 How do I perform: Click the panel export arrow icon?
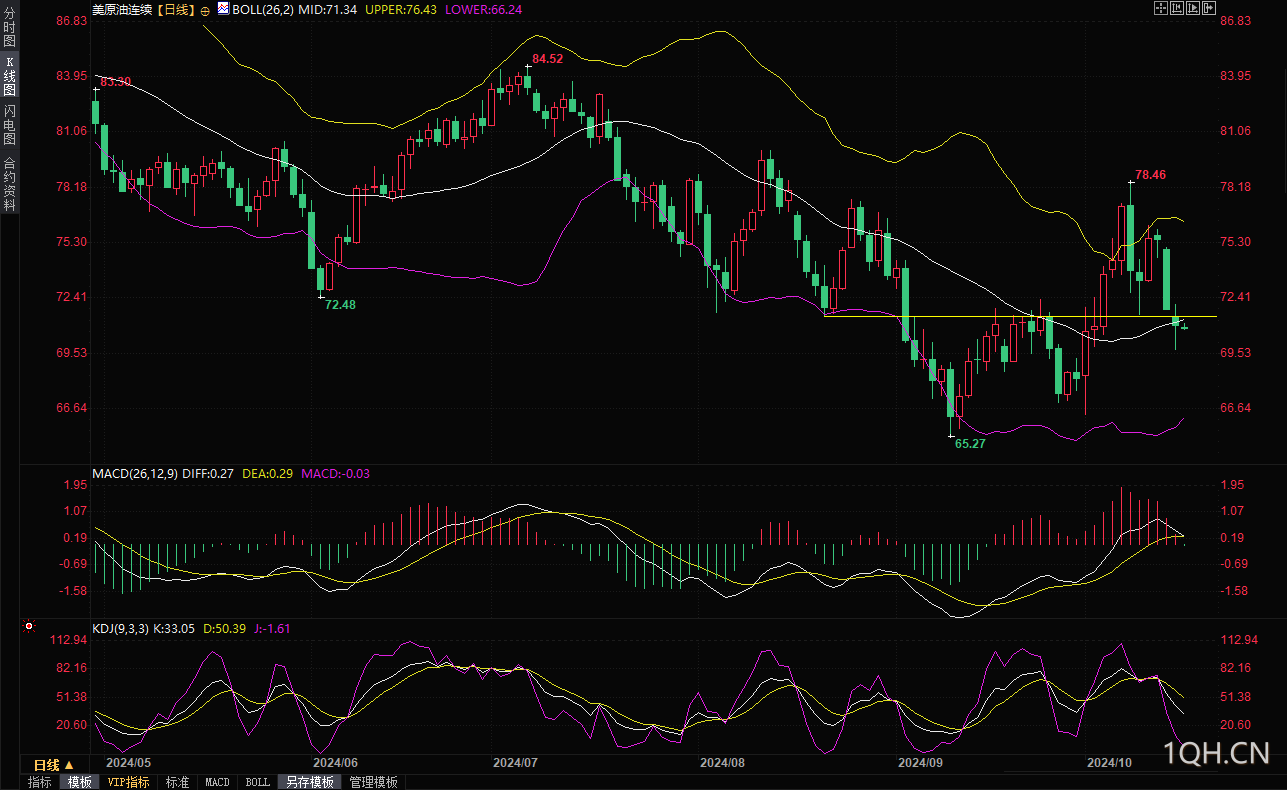(x=1209, y=8)
